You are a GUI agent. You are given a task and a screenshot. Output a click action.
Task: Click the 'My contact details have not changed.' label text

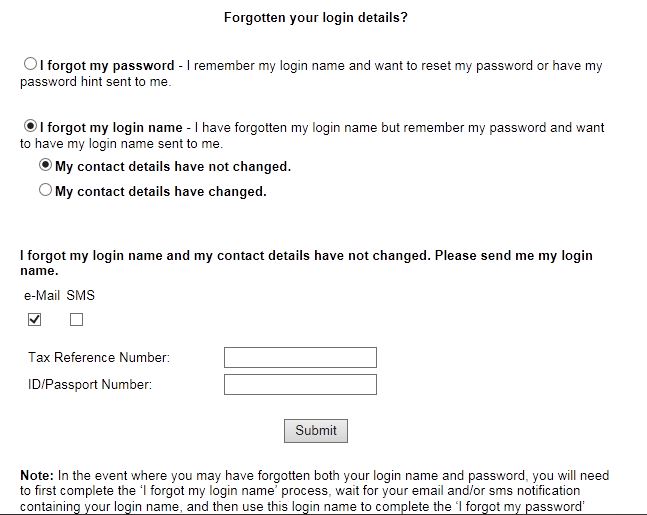[x=173, y=167]
